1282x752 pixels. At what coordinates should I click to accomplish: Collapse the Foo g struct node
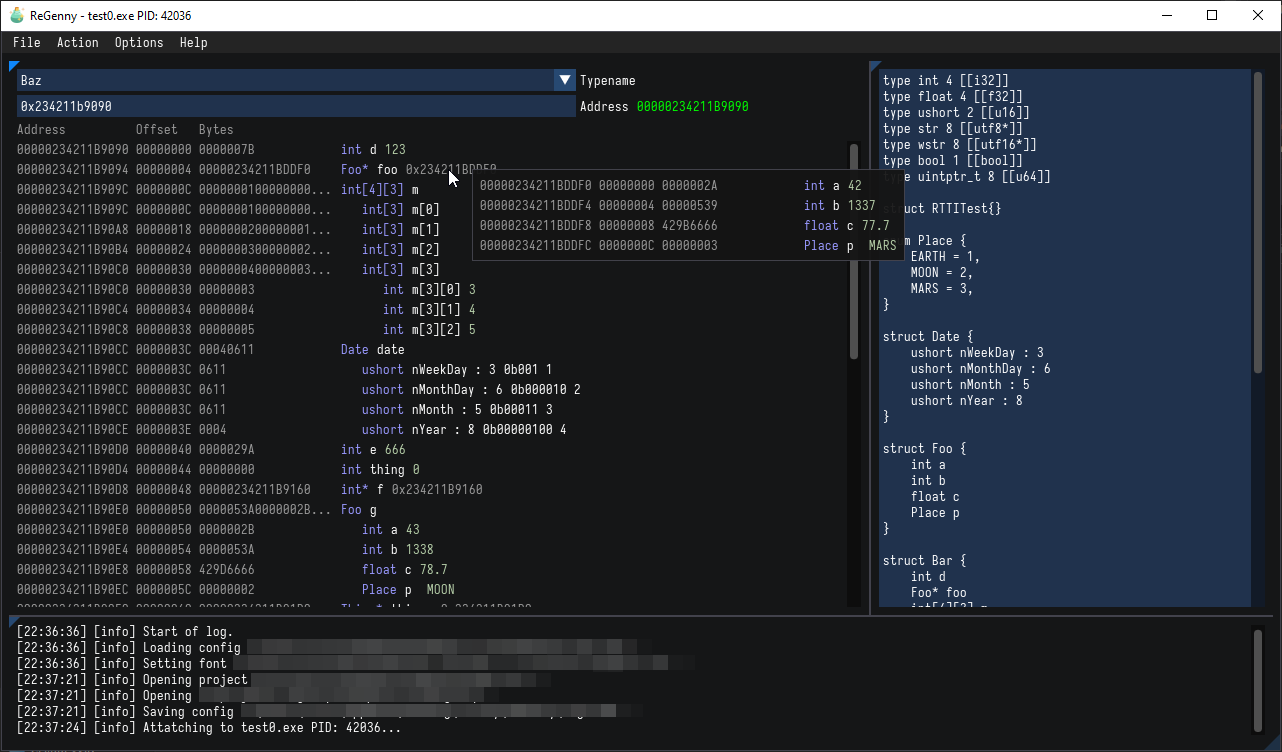[351, 509]
